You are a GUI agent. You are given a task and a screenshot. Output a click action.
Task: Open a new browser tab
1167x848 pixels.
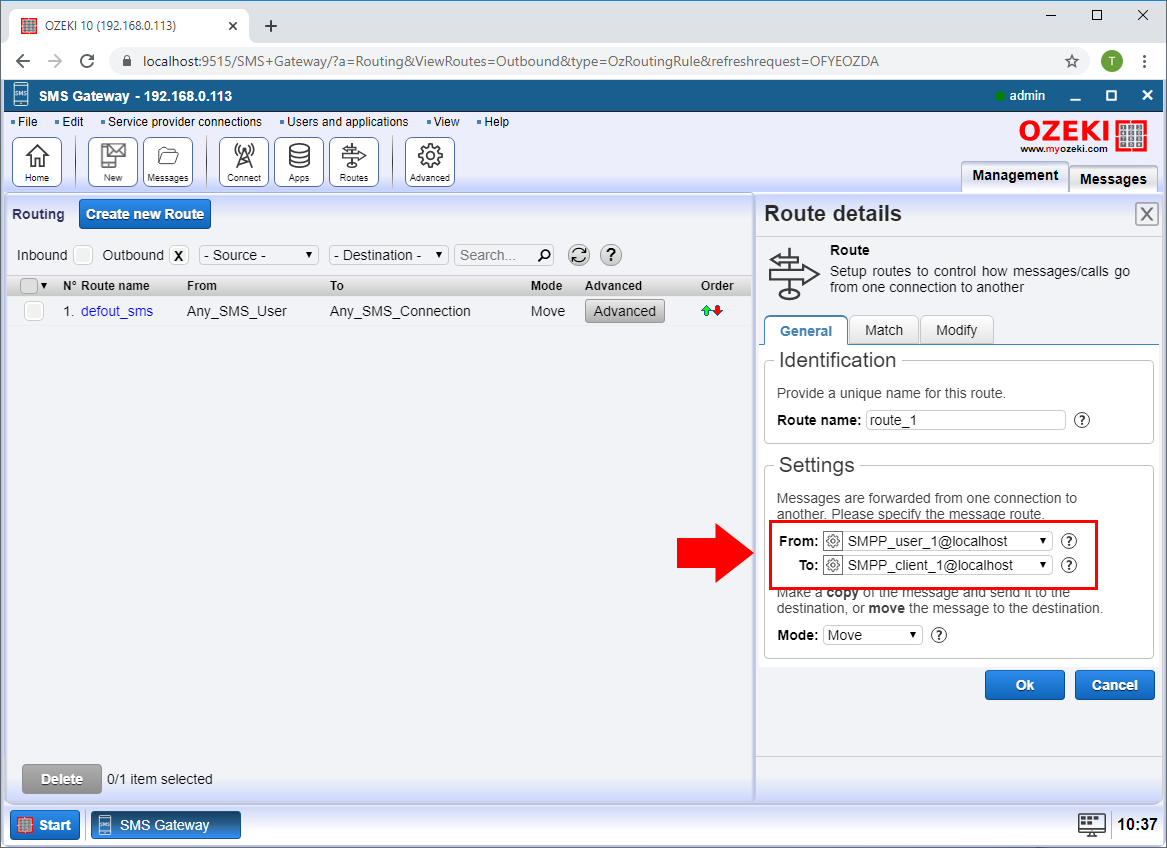pos(271,26)
